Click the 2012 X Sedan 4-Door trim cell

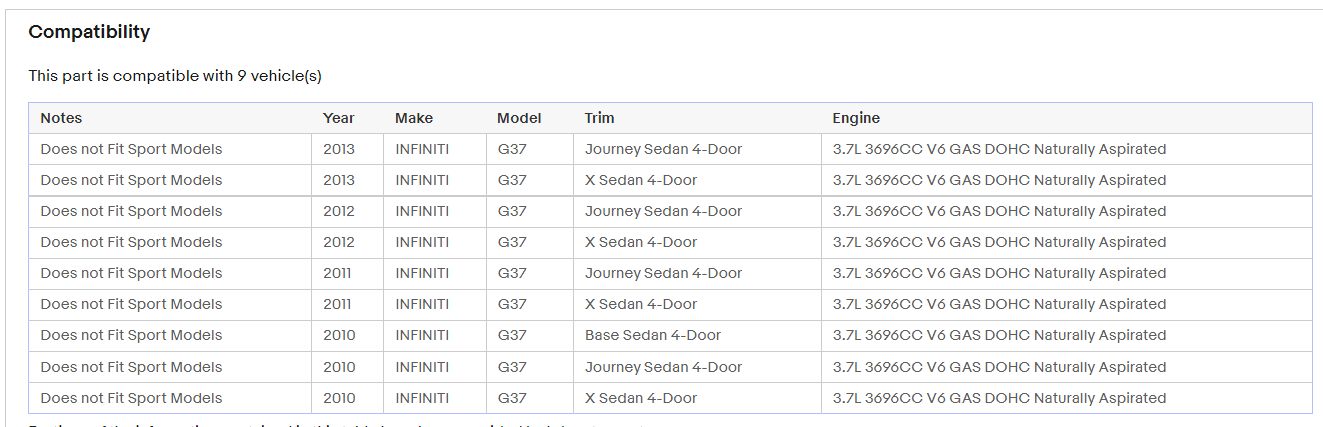click(697, 242)
